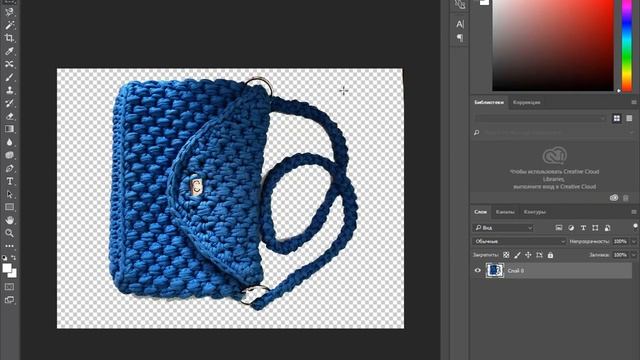Switch Libraries to grid view
This screenshot has width=640, height=360.
tap(617, 118)
